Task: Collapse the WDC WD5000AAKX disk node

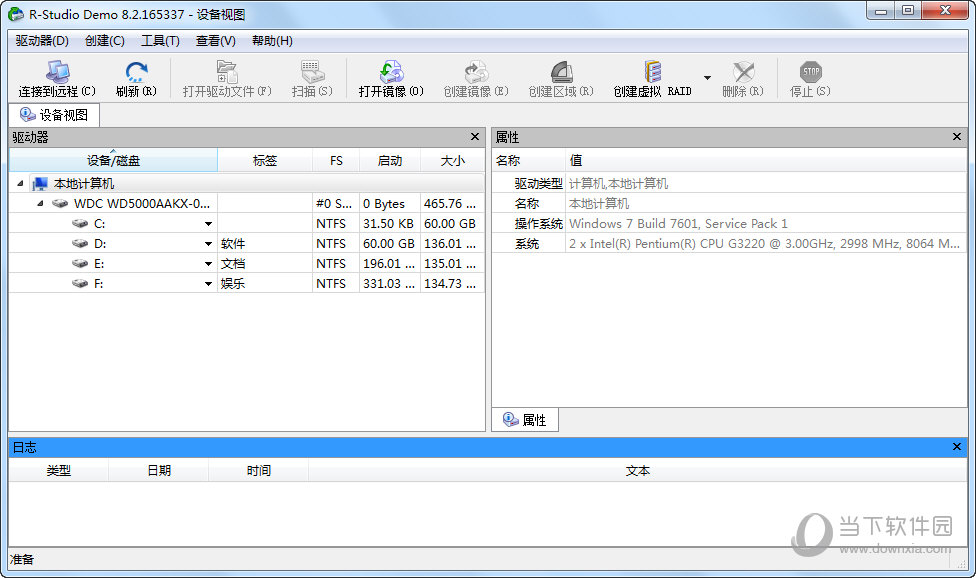Action: [x=40, y=203]
